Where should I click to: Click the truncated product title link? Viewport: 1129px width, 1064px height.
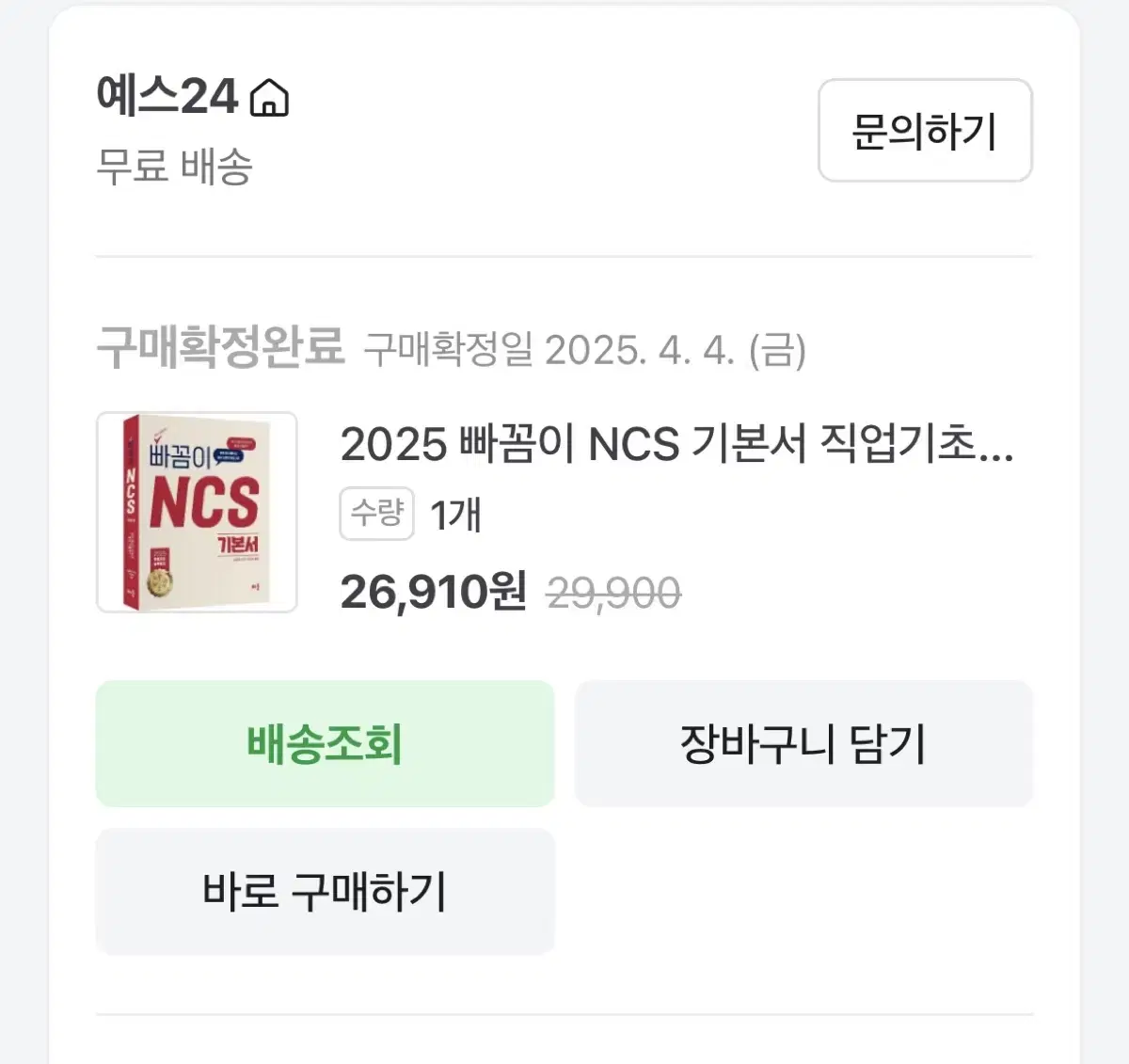coord(677,450)
